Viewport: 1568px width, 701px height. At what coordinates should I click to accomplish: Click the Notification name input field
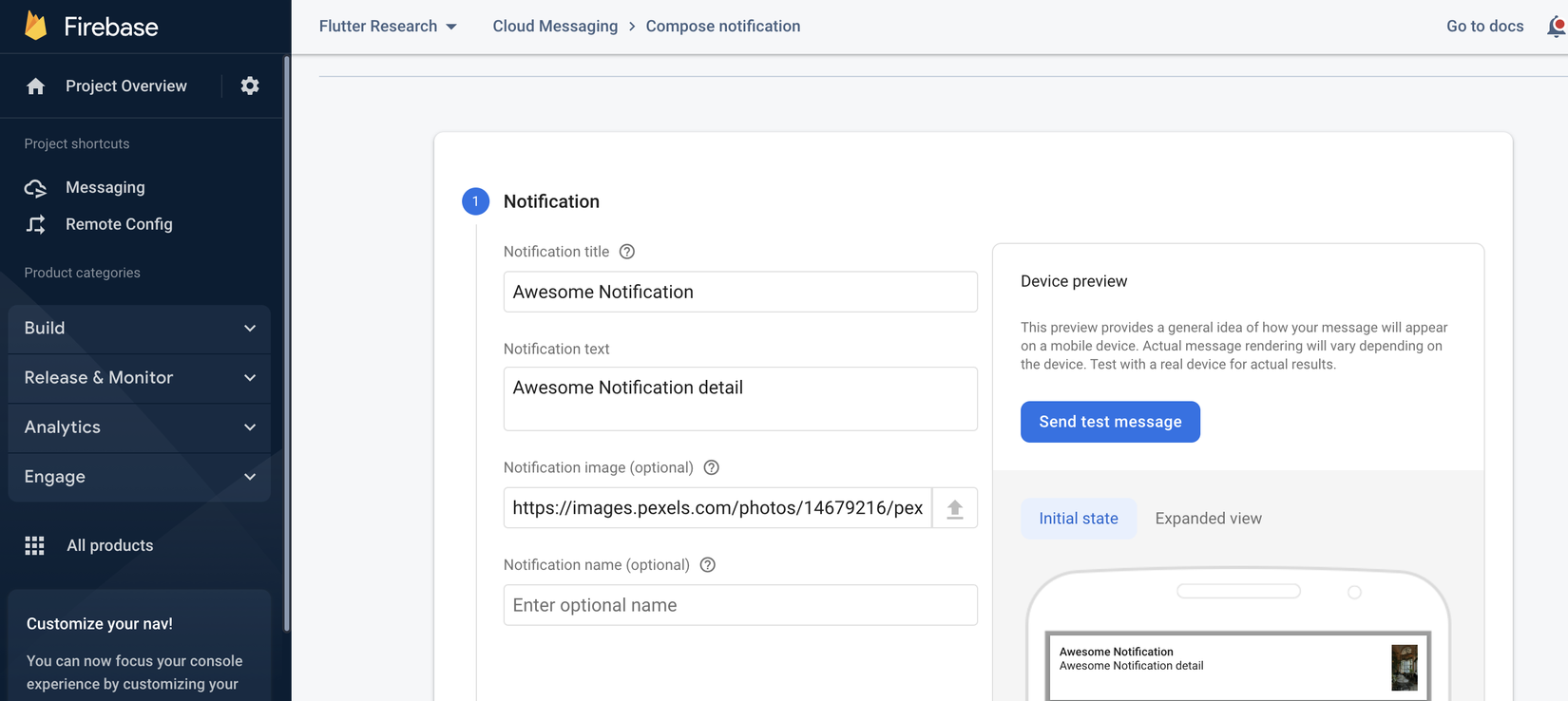tap(740, 605)
